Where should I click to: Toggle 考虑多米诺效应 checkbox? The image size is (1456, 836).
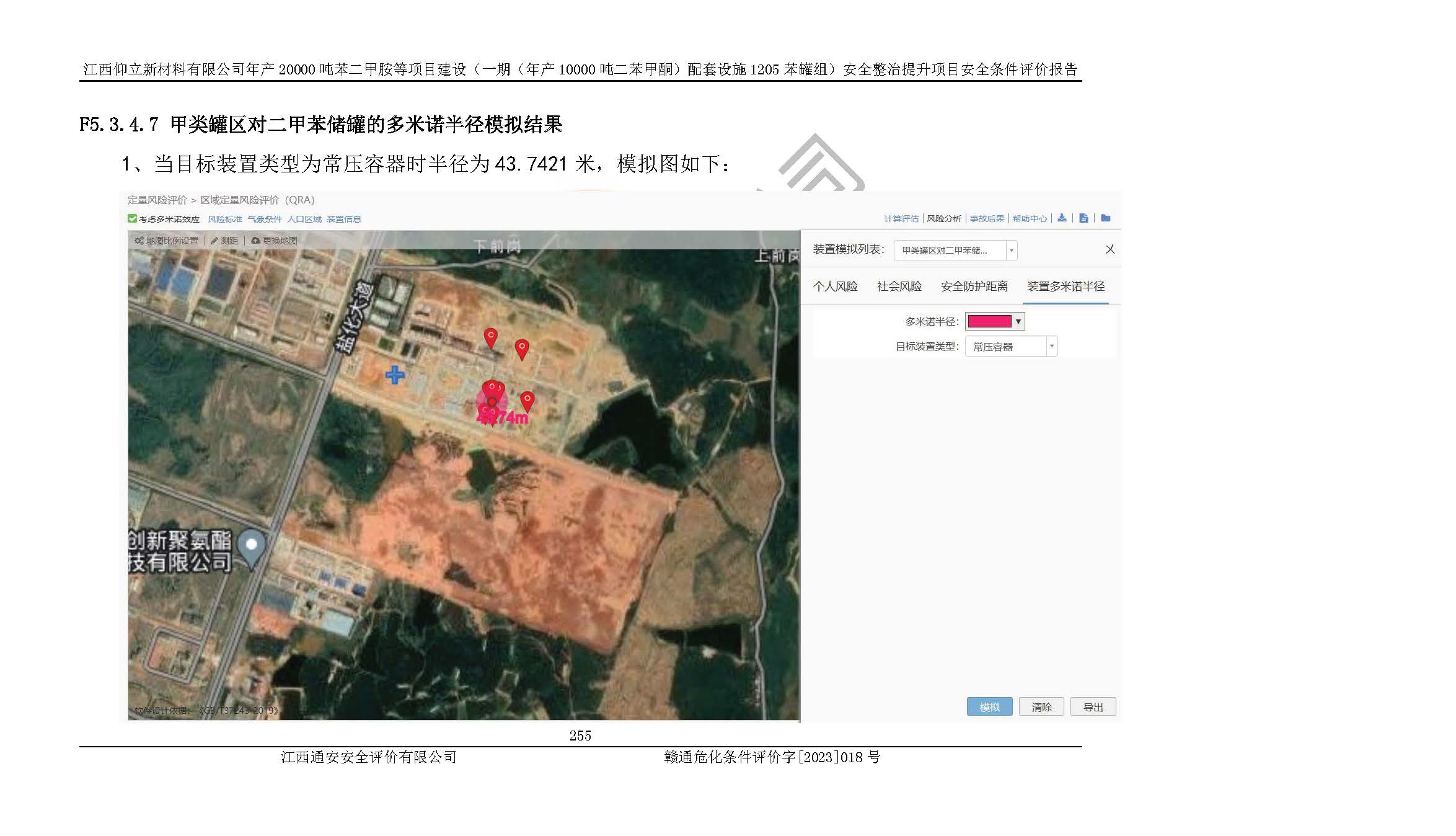(x=132, y=219)
